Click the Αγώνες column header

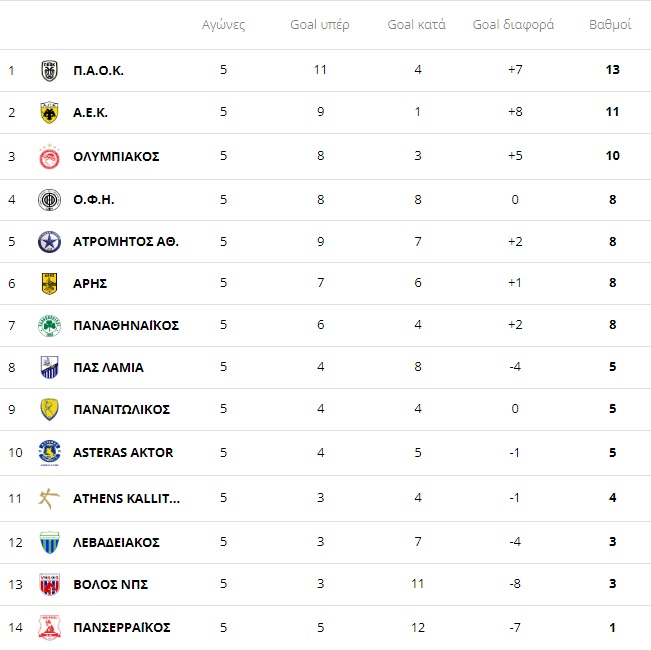point(223,25)
